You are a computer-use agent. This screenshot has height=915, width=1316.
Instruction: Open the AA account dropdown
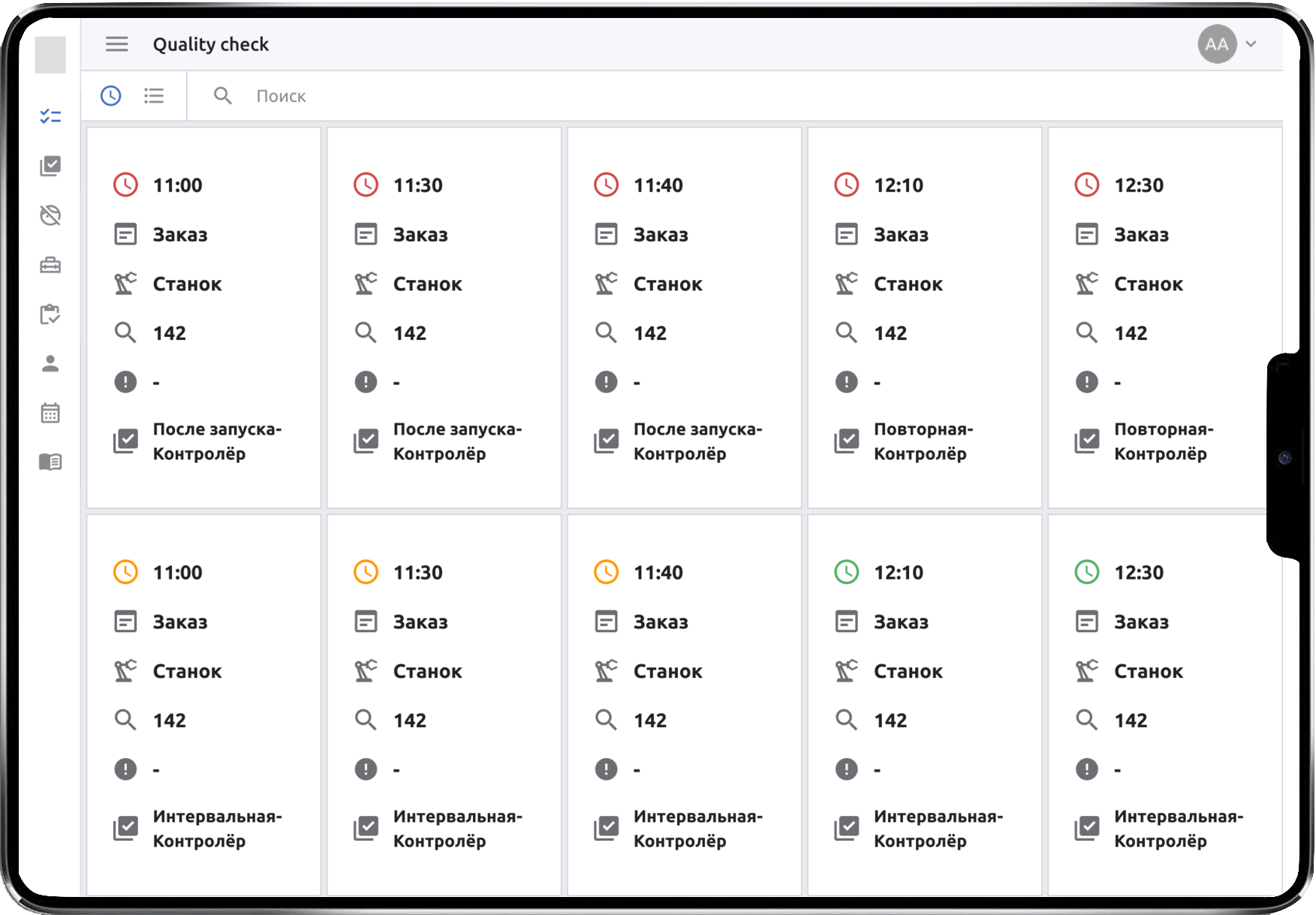pyautogui.click(x=1216, y=44)
